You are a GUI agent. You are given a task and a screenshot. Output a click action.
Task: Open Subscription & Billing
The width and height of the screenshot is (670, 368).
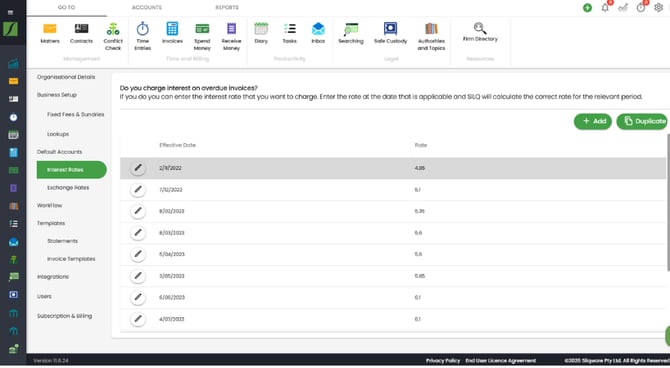click(x=65, y=316)
